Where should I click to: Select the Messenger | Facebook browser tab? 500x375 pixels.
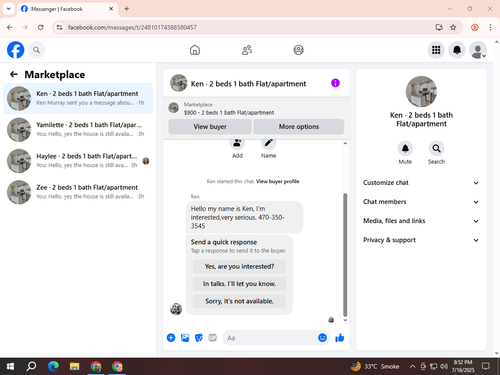67,9
